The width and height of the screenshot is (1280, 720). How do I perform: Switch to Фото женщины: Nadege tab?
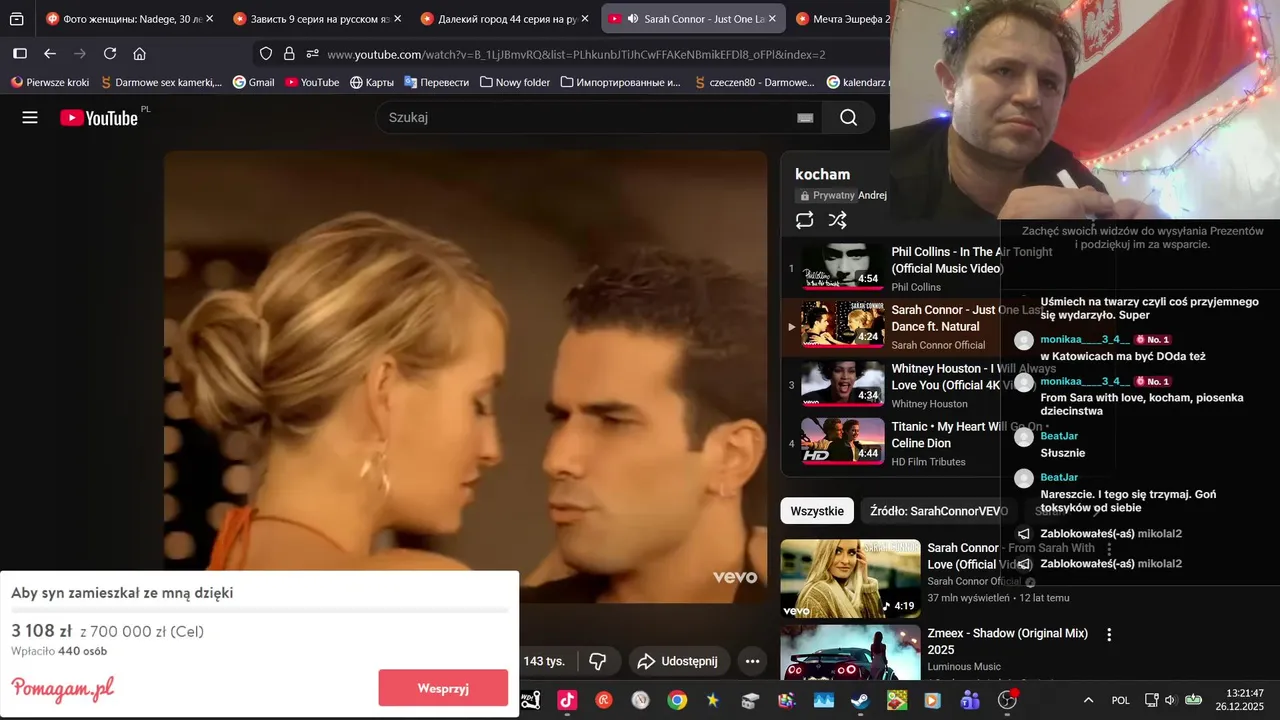130,19
